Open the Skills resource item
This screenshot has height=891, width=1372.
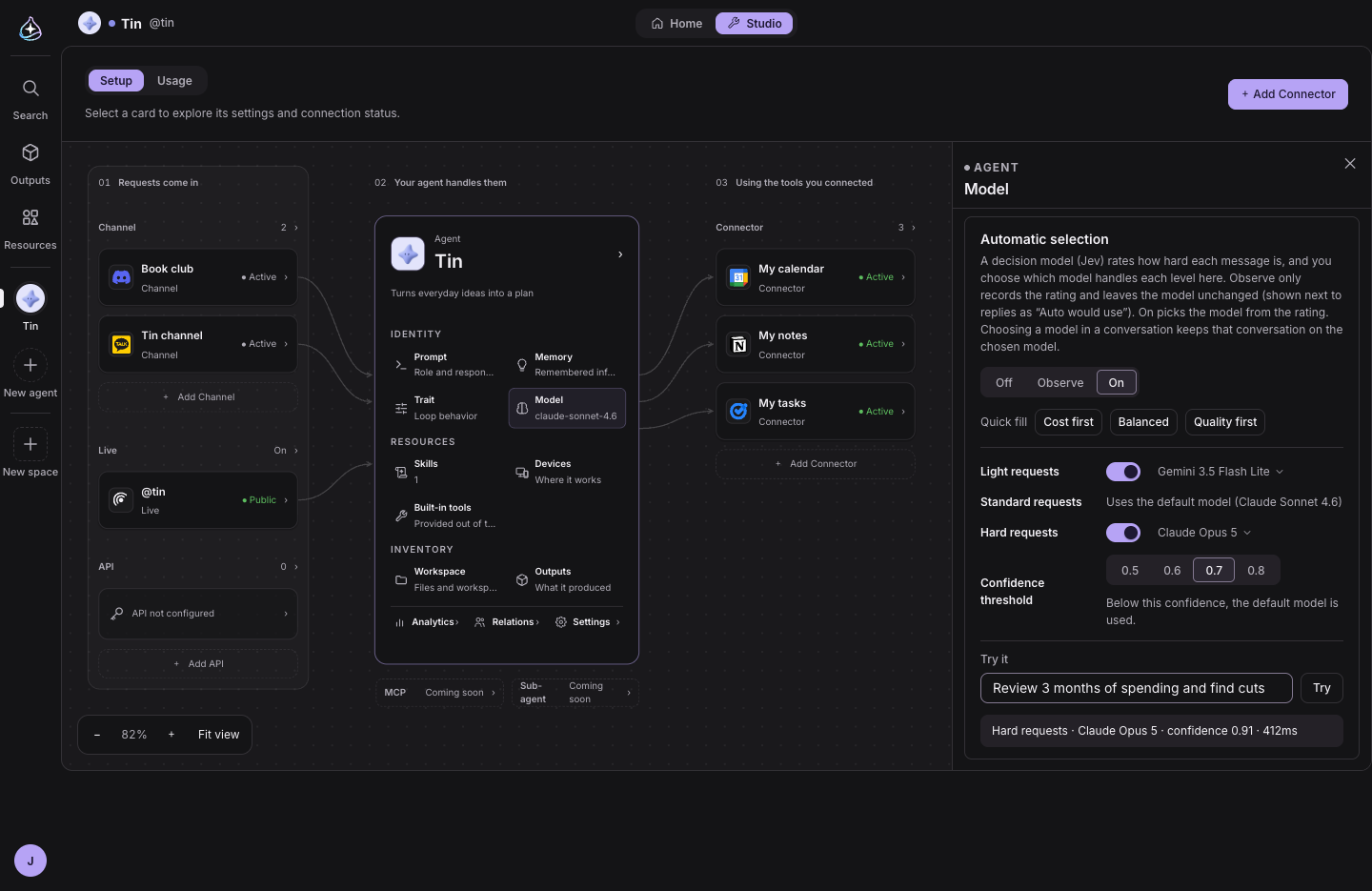pyautogui.click(x=445, y=472)
